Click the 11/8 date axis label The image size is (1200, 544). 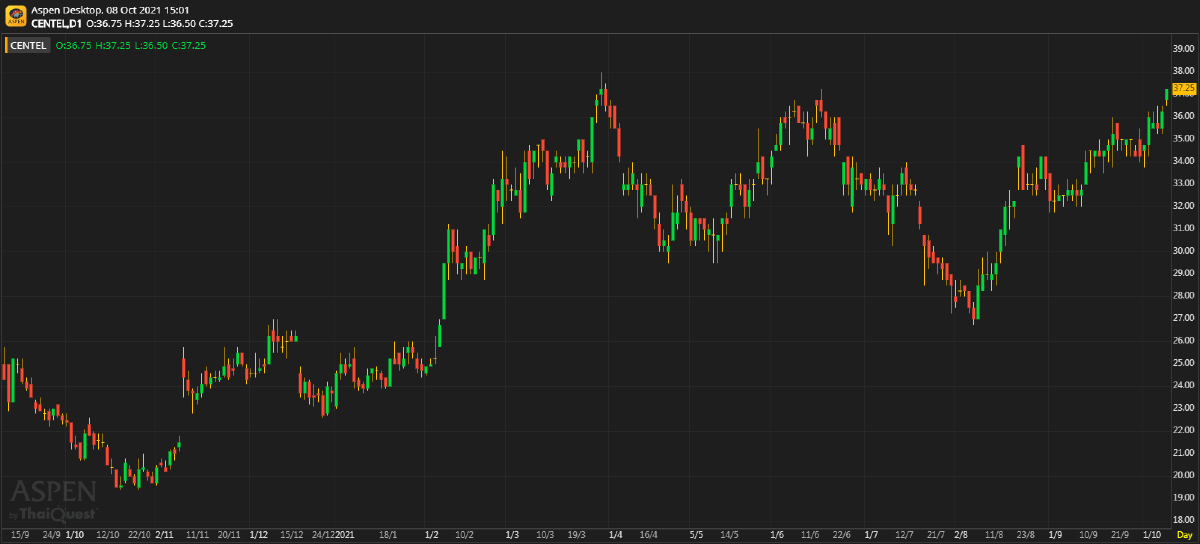(994, 535)
